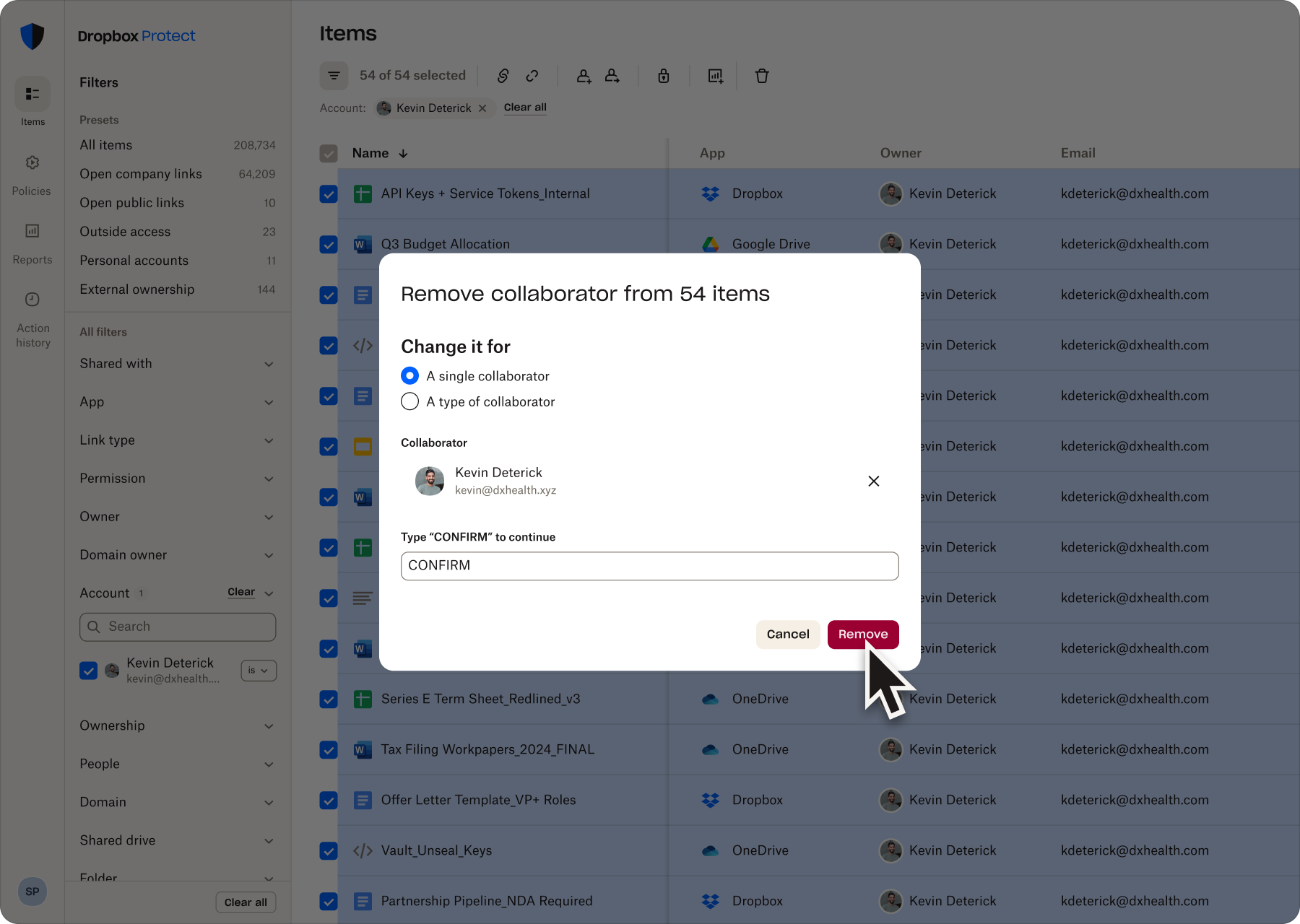Select the Outside access preset
The image size is (1300, 924).
tap(177, 232)
